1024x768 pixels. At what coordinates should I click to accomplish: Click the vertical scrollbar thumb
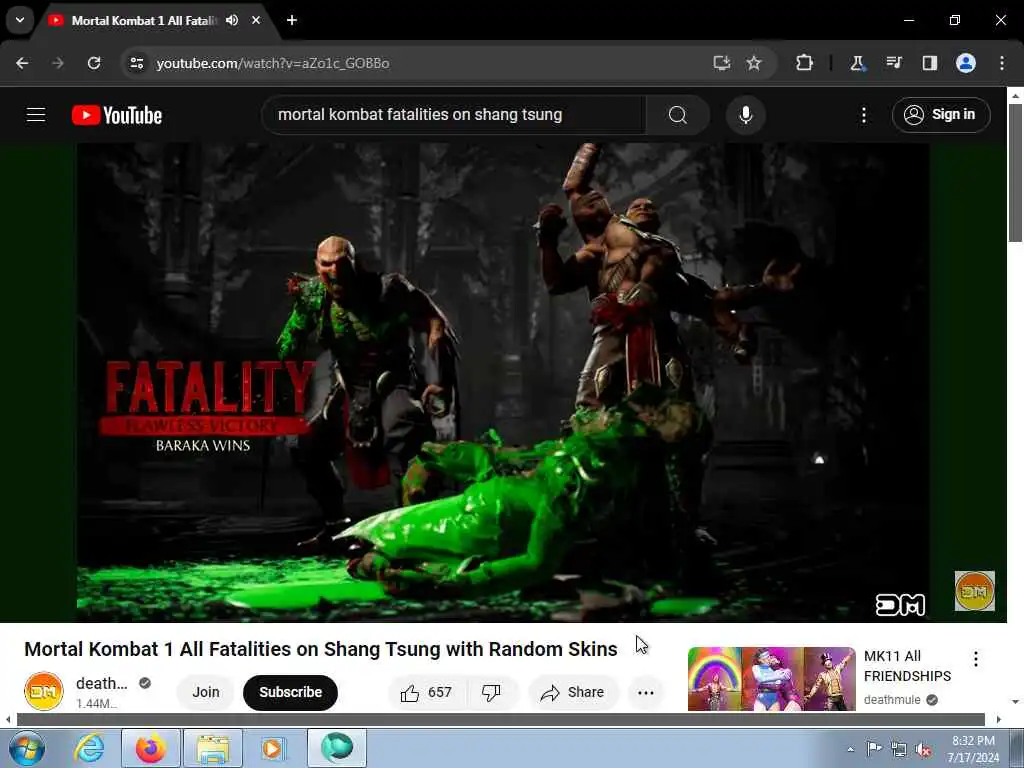click(1015, 173)
